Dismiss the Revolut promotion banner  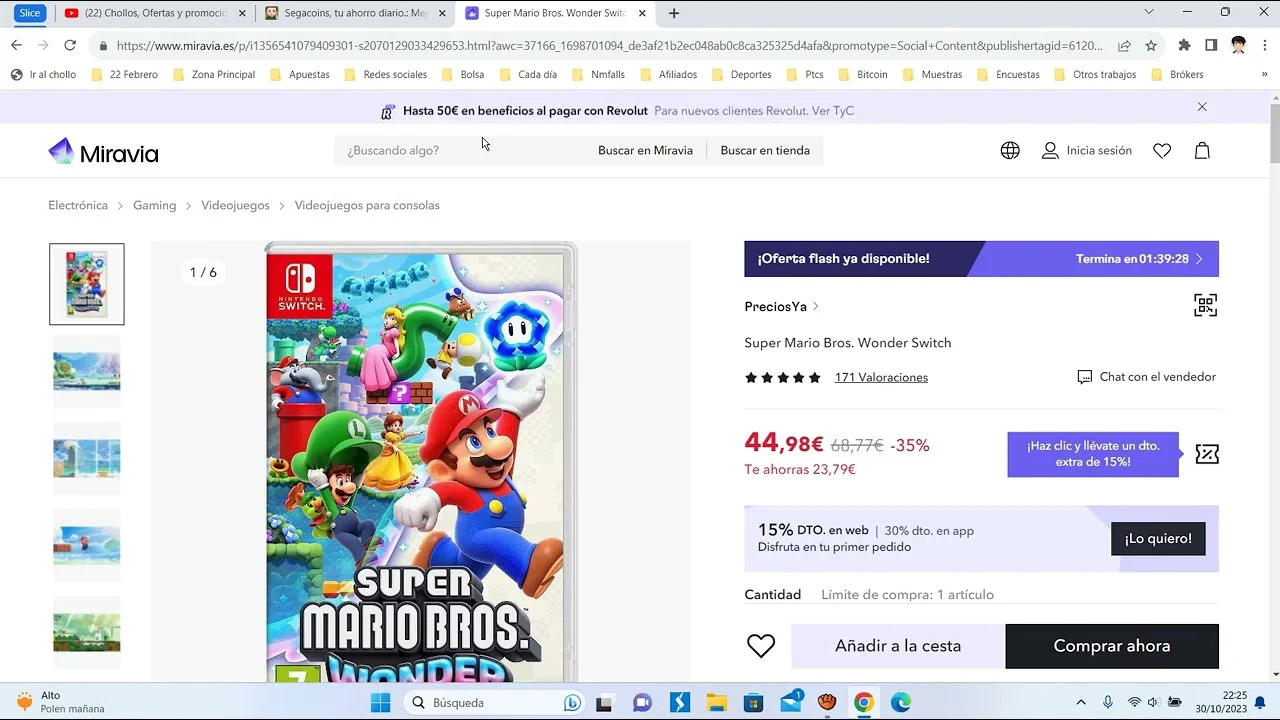[1202, 107]
